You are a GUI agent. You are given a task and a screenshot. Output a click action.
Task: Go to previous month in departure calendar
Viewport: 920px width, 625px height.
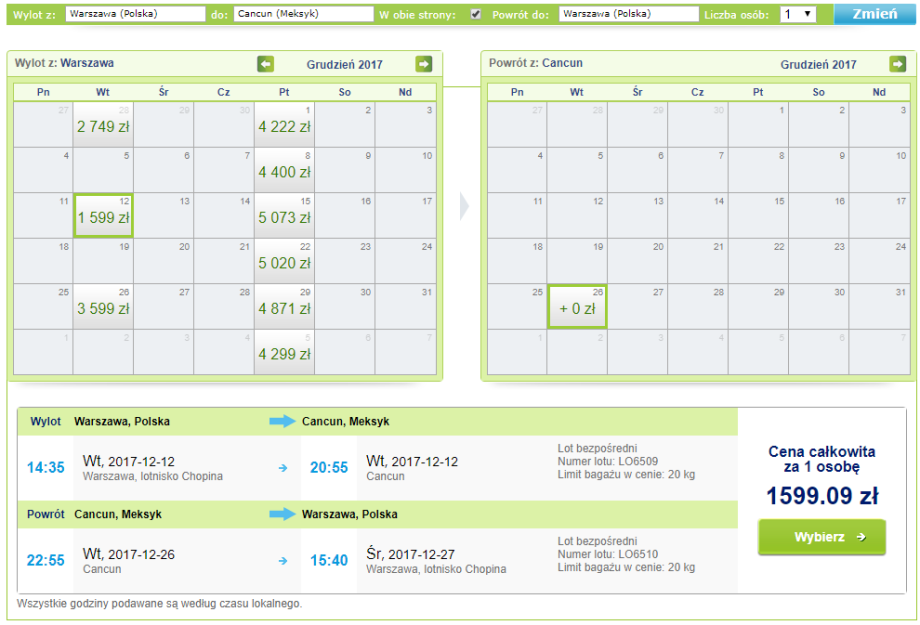pos(265,64)
